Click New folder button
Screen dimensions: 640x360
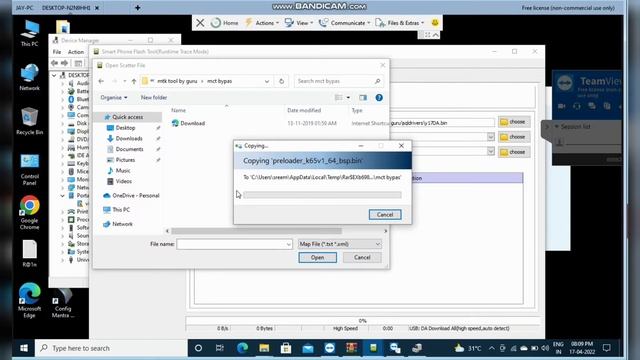tap(154, 98)
